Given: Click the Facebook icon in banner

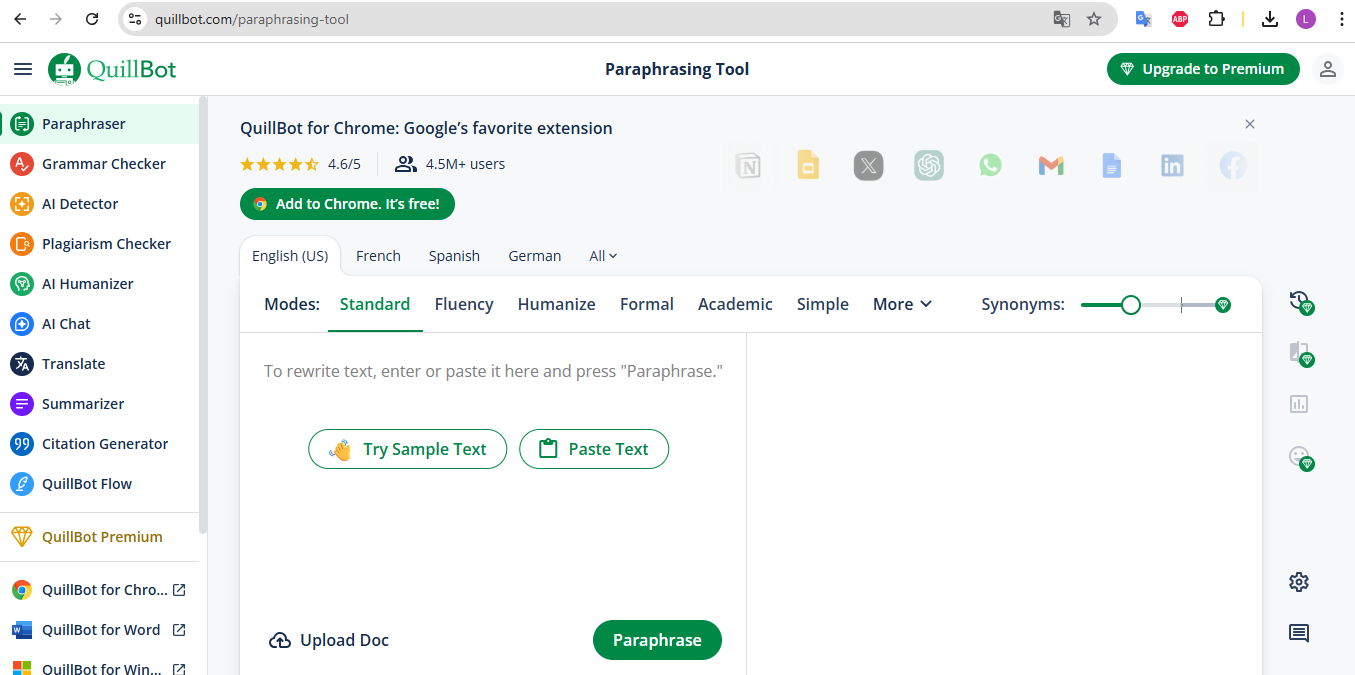Looking at the screenshot, I should (1233, 165).
